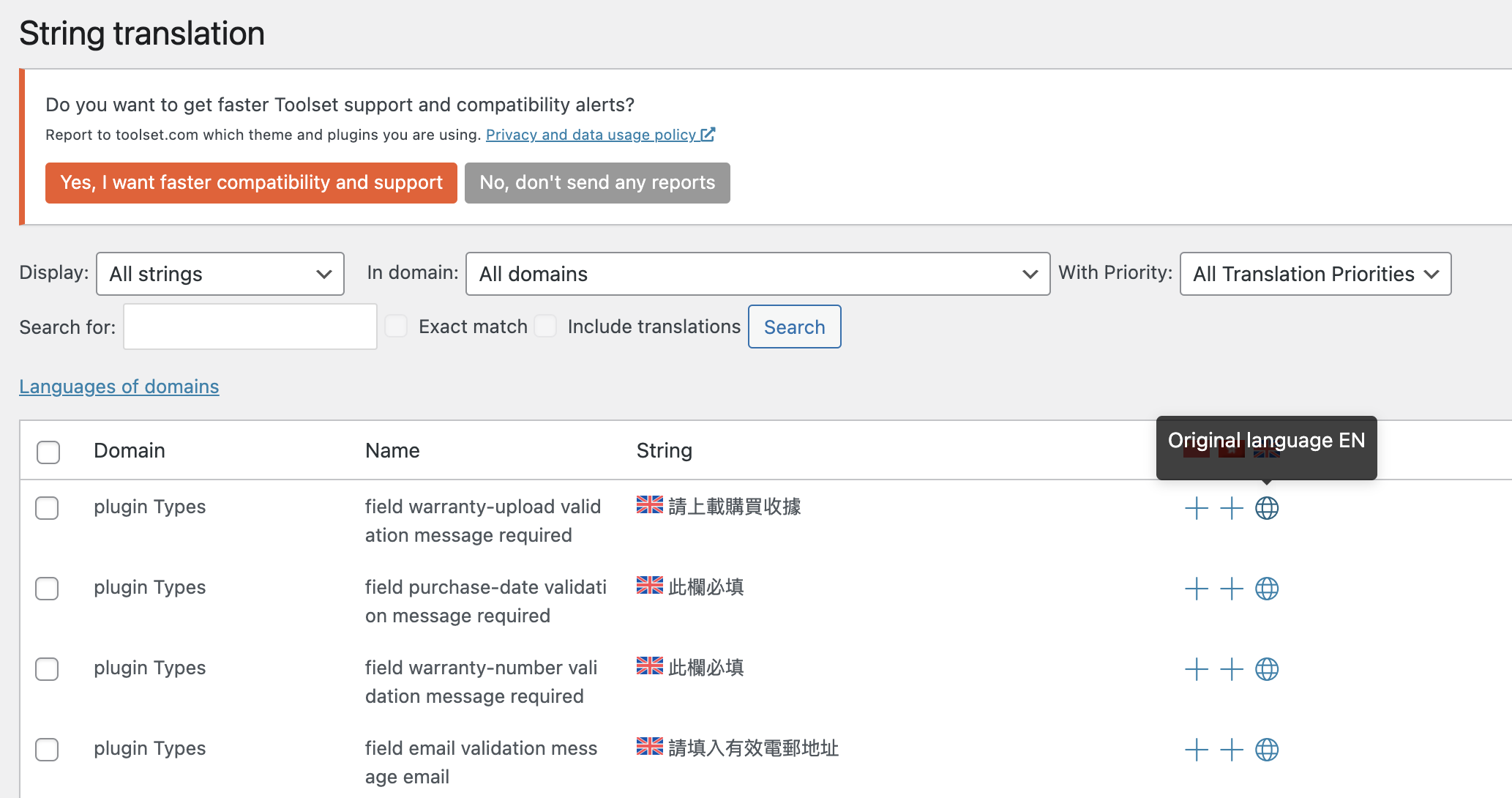Click 'Yes, I want faster compatibility and support'
The image size is (1512, 798).
point(251,182)
